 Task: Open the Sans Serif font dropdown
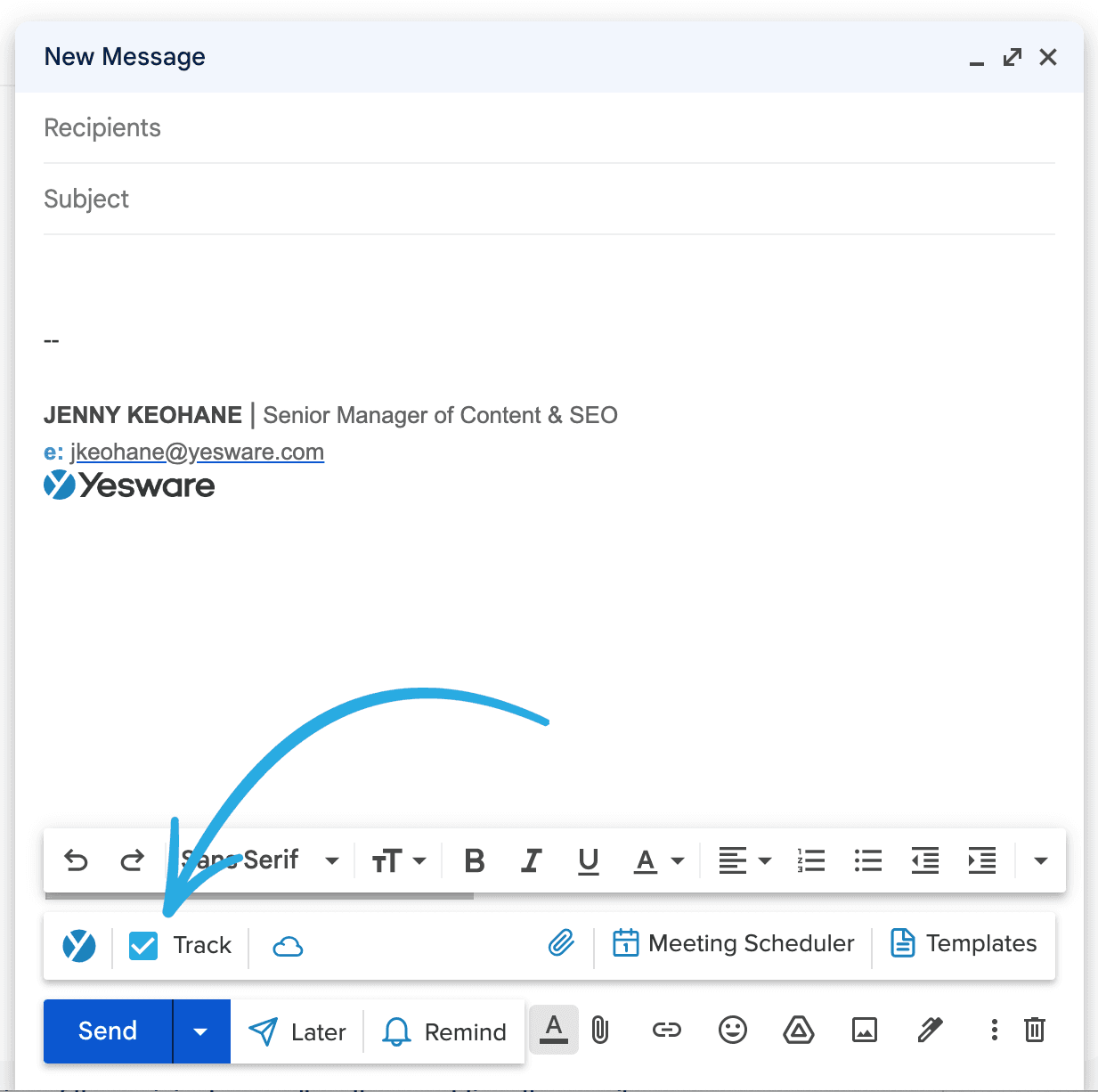click(x=258, y=860)
